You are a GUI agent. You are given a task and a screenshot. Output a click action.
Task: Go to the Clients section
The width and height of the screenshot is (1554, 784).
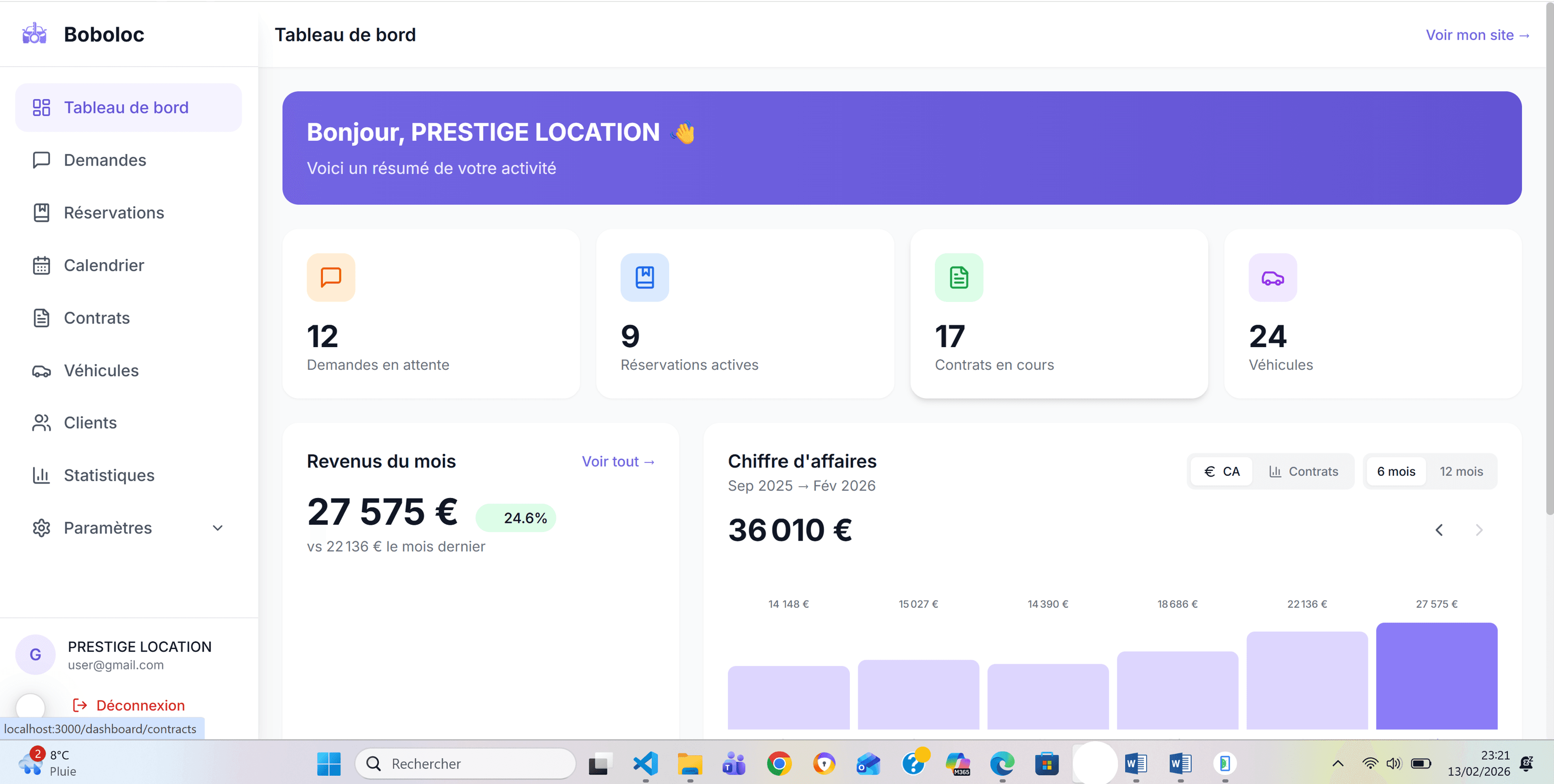click(90, 423)
